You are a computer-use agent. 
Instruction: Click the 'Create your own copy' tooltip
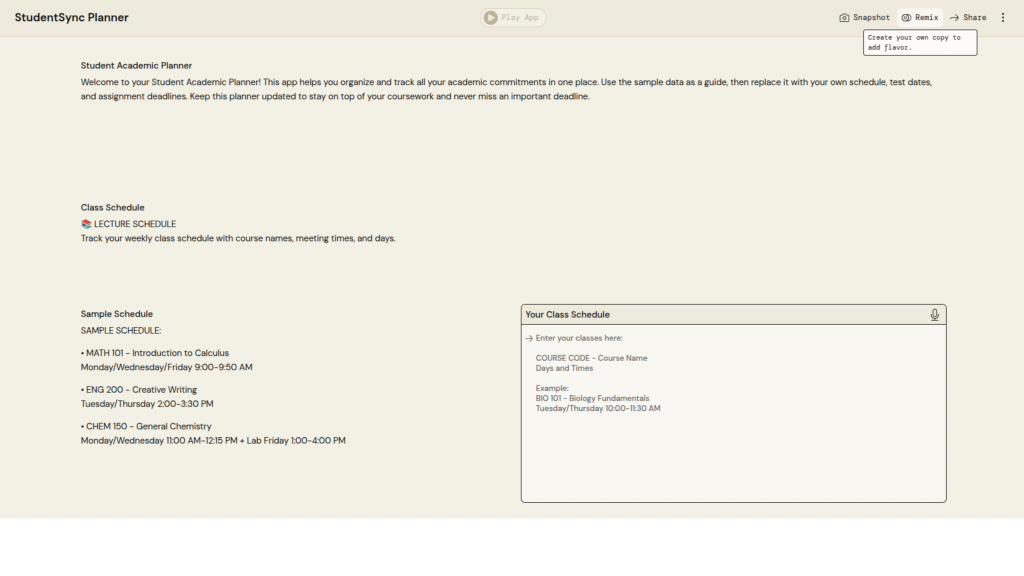click(920, 42)
